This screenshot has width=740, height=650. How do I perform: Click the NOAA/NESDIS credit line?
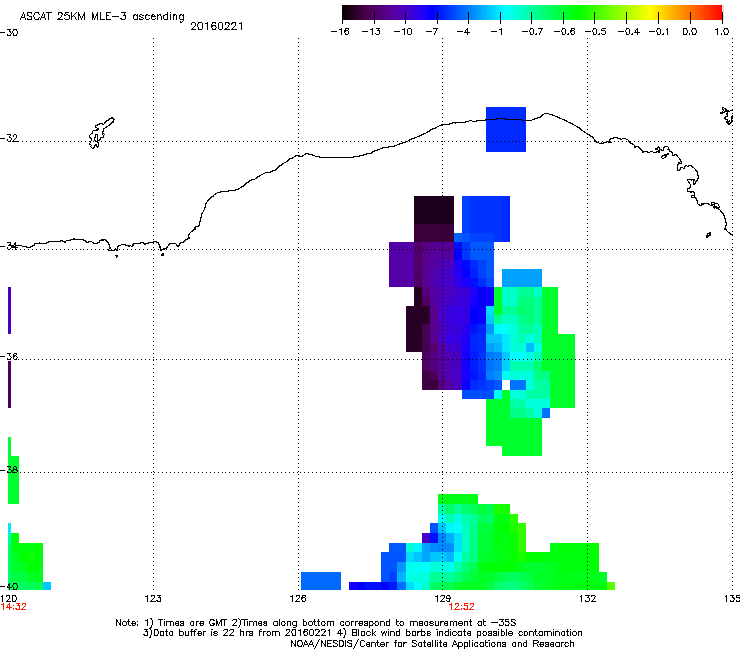pos(432,644)
